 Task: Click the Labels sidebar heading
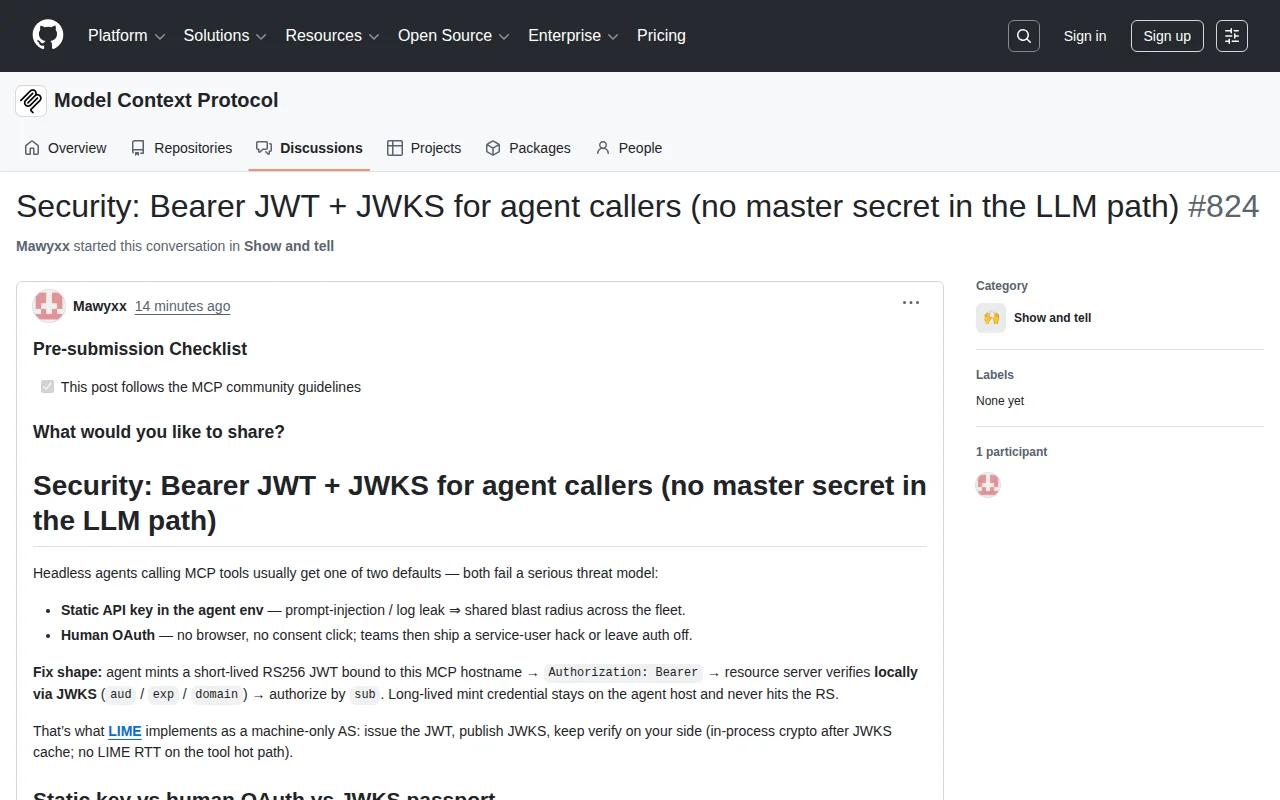coord(995,375)
